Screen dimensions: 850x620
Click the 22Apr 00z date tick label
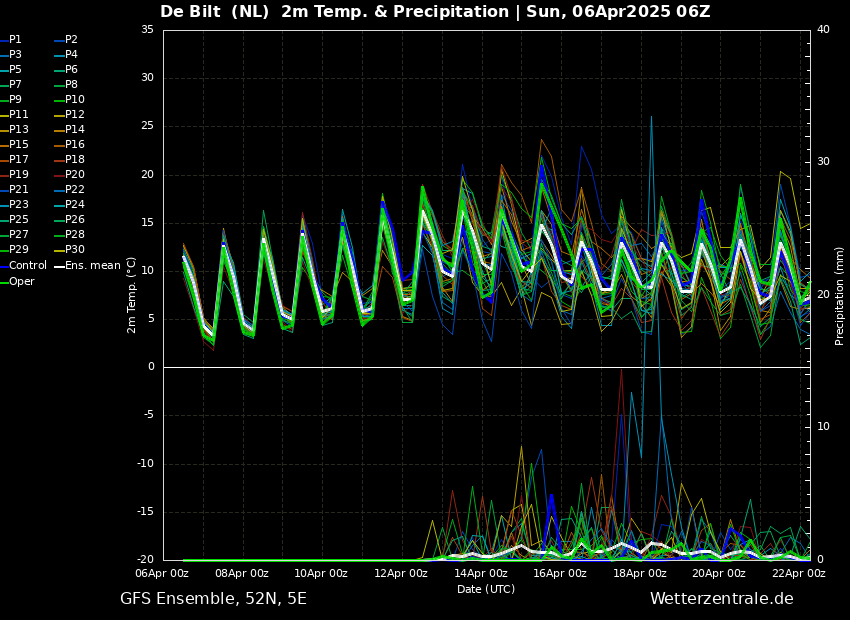point(799,574)
